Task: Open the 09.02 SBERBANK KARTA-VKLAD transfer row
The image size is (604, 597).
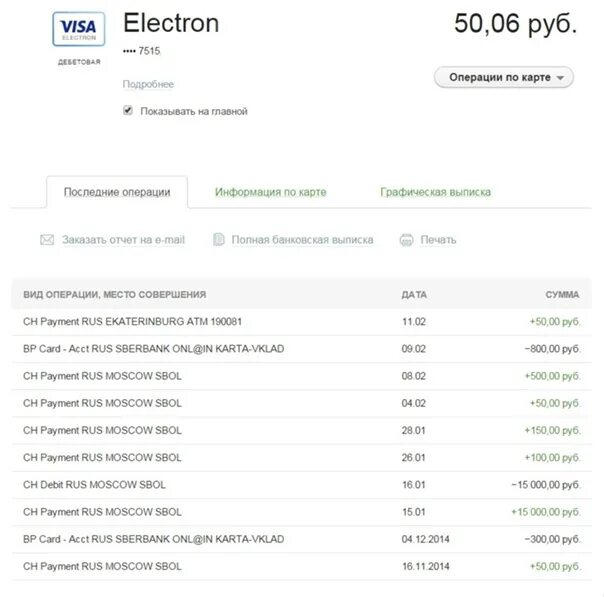Action: point(153,349)
